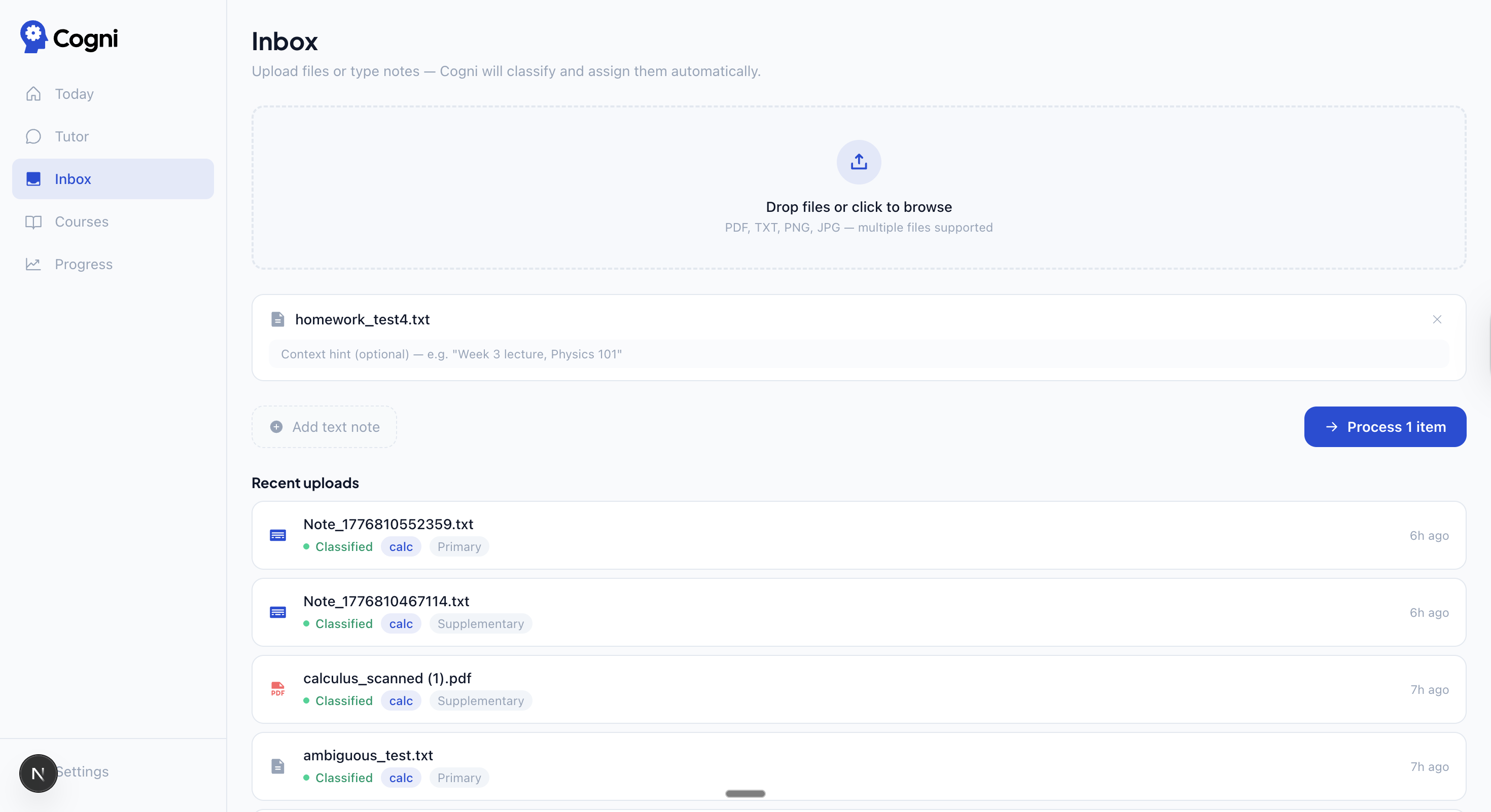1491x812 pixels.
Task: Click Classified status on calculus_scanned (1).pdf
Action: (x=338, y=700)
